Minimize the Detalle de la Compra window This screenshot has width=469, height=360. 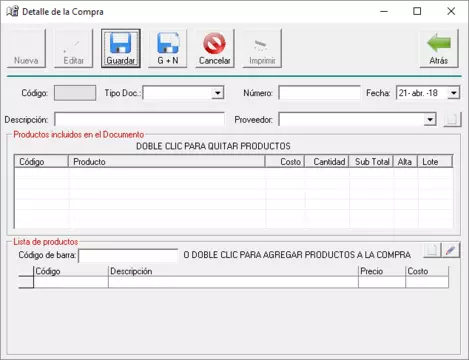click(x=384, y=11)
